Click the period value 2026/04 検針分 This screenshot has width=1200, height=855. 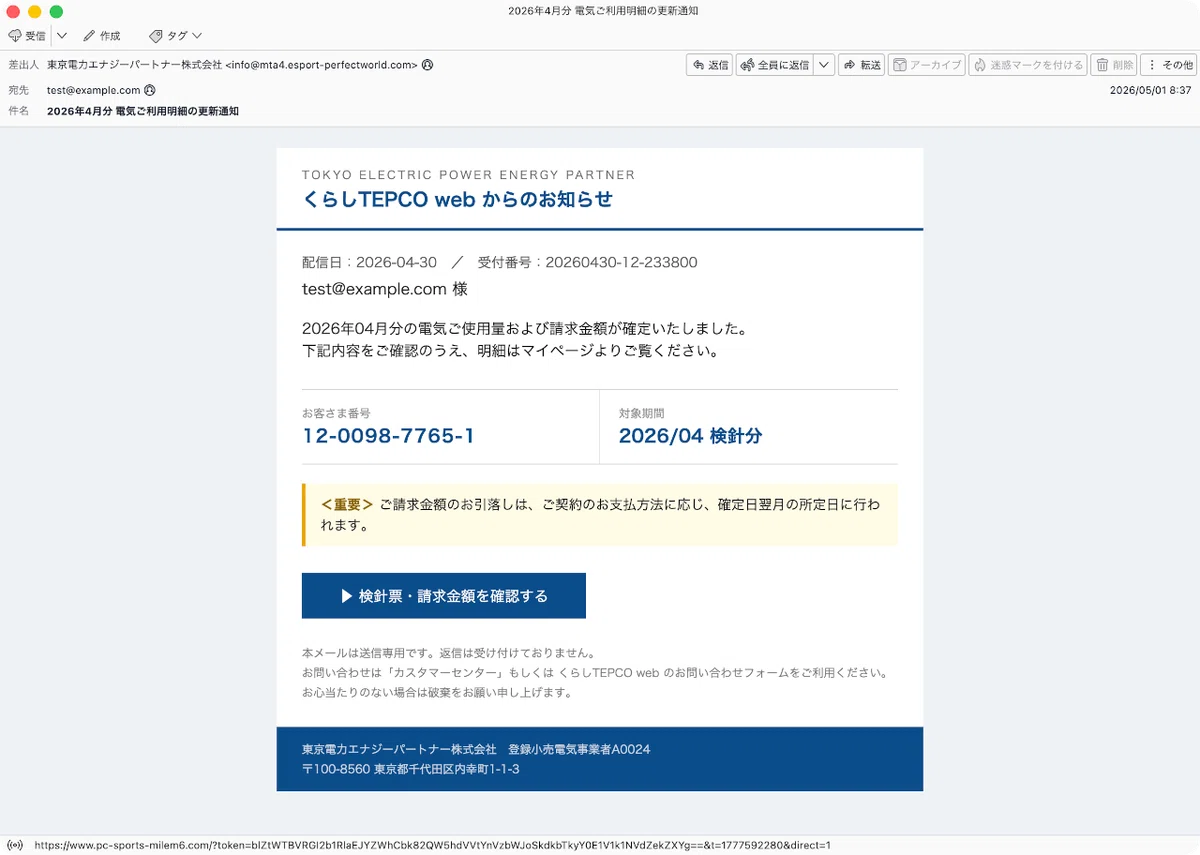coord(690,436)
